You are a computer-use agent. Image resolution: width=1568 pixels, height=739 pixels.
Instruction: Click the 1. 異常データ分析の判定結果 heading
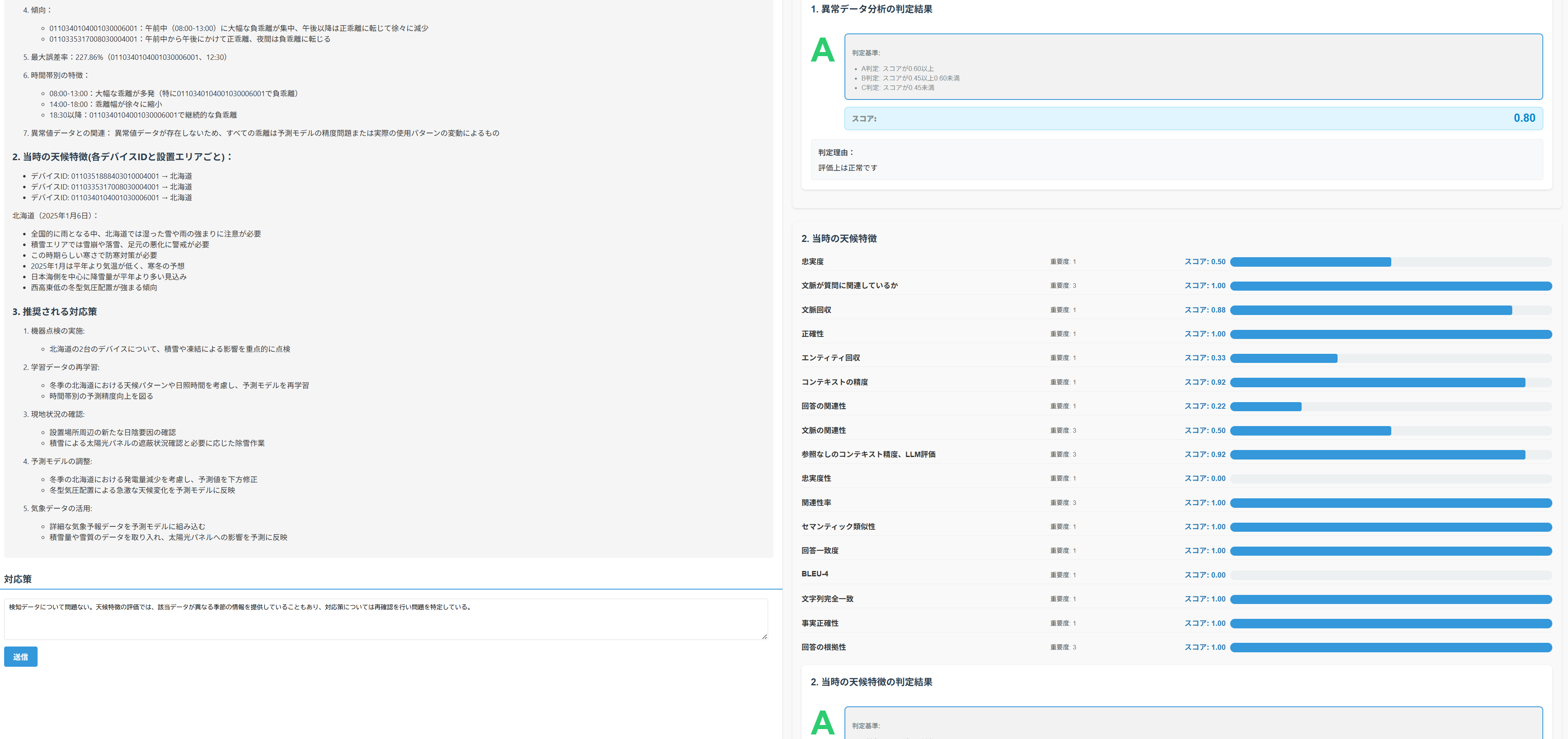tap(871, 9)
